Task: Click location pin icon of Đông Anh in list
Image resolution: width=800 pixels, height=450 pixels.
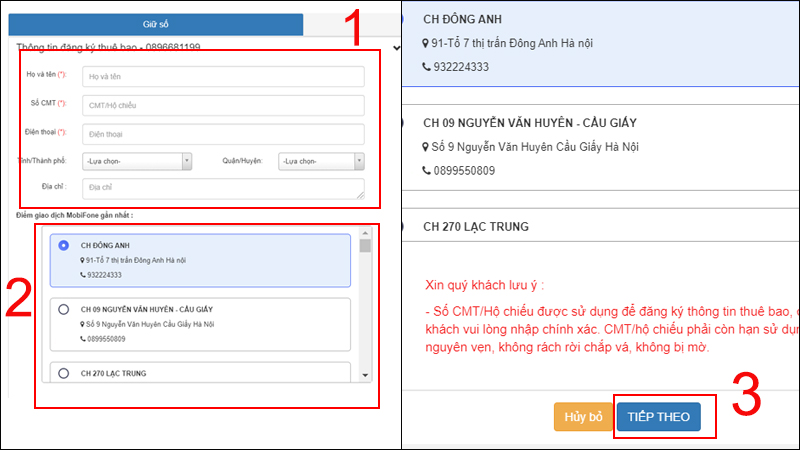Action: coord(82,260)
